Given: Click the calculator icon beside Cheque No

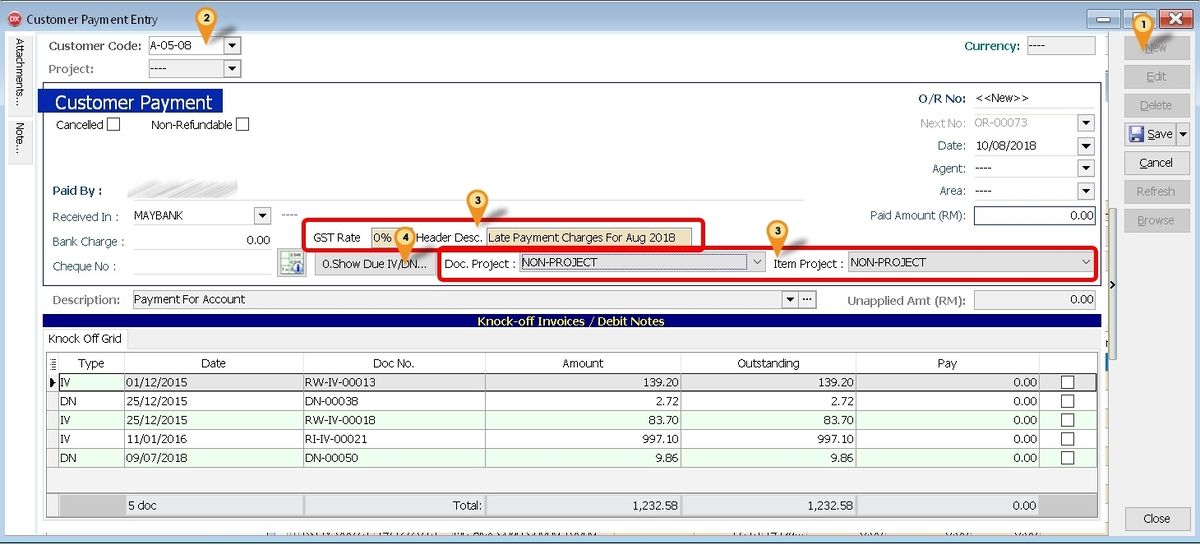Looking at the screenshot, I should pos(291,262).
